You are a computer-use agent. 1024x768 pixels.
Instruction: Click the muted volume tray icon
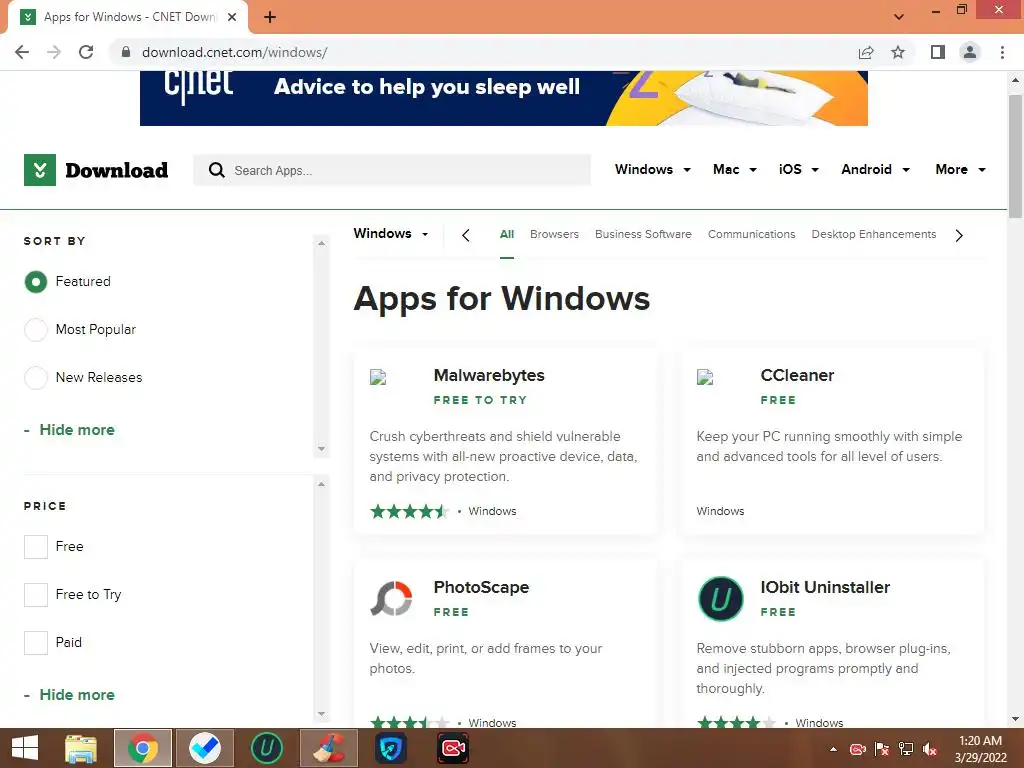[x=930, y=749]
